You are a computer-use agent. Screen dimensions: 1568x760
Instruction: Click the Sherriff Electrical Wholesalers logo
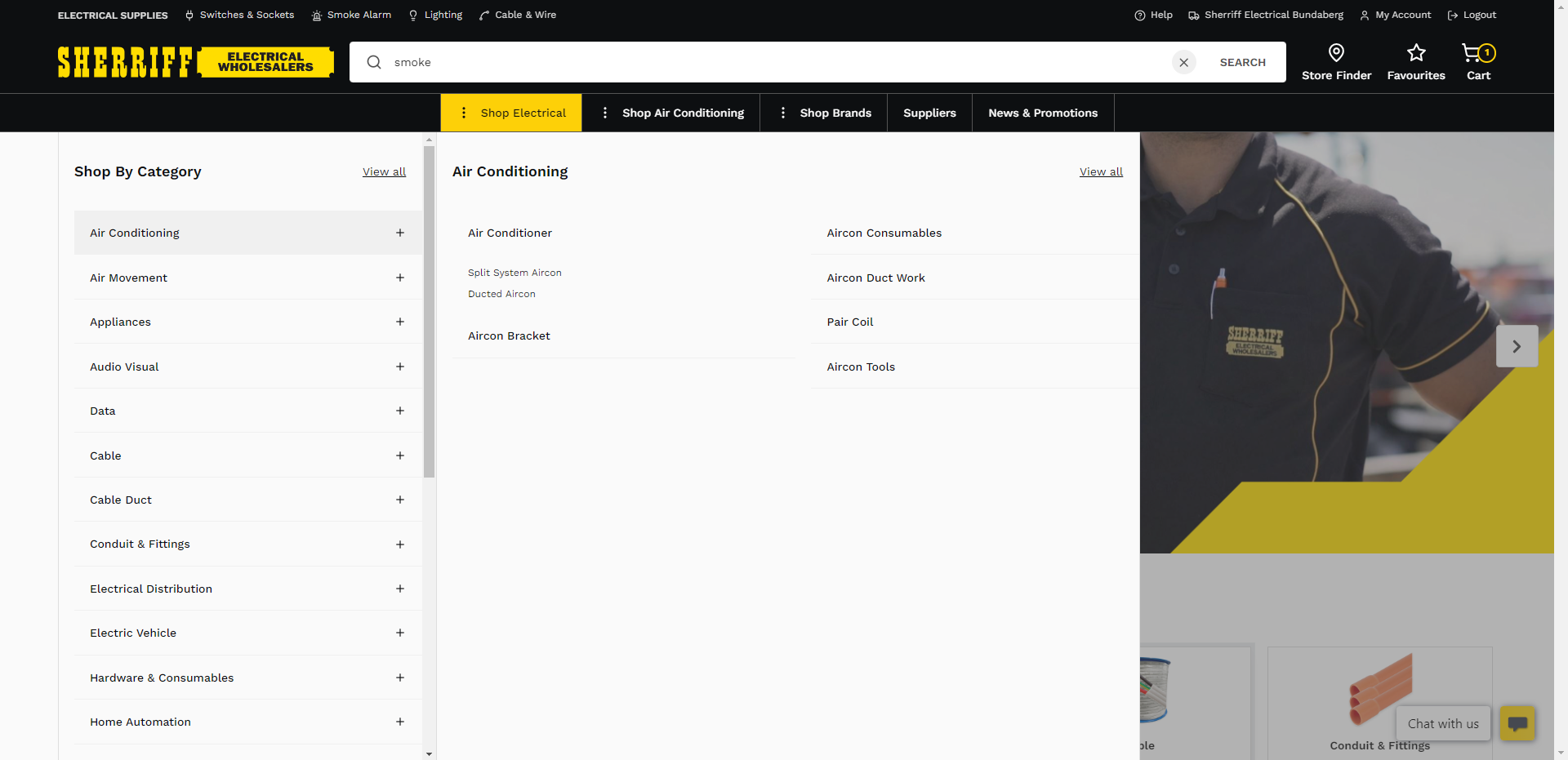click(x=195, y=62)
